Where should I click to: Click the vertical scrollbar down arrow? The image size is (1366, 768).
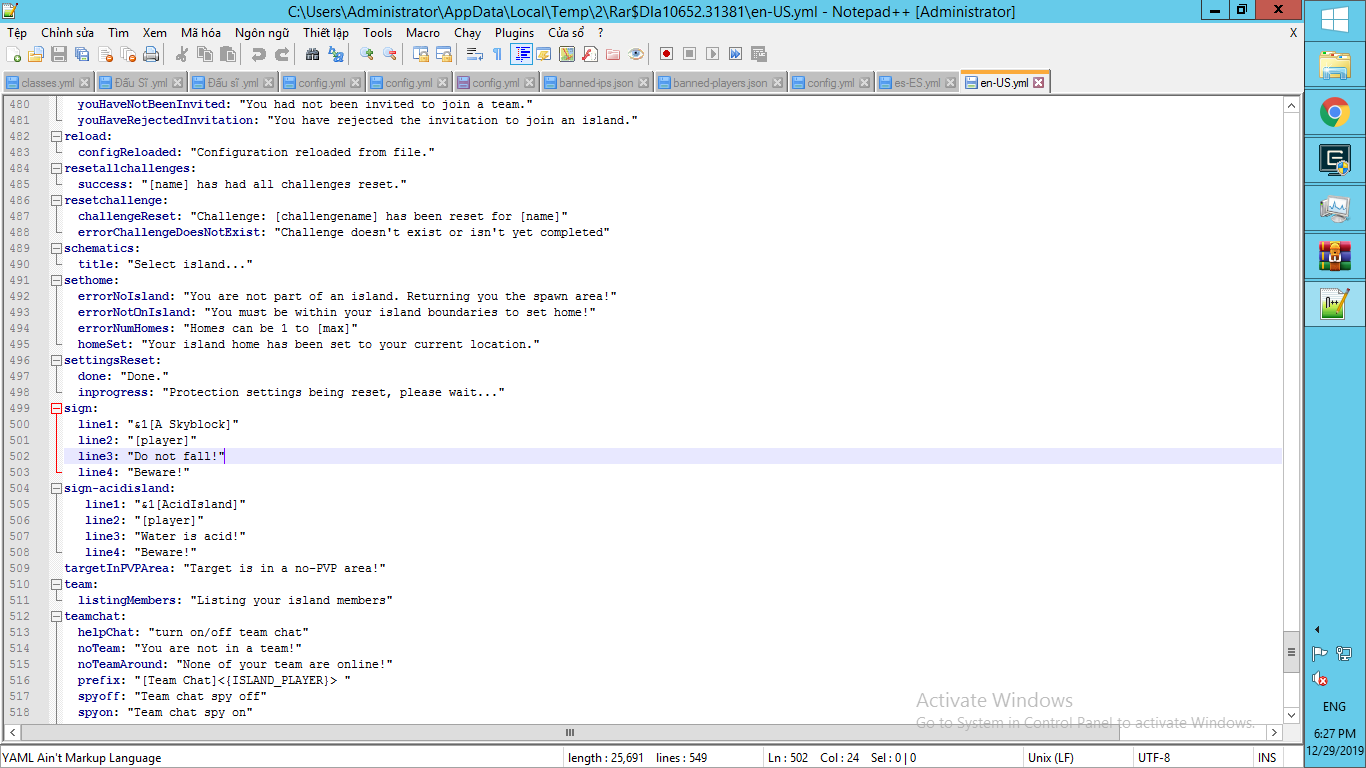click(x=1291, y=716)
